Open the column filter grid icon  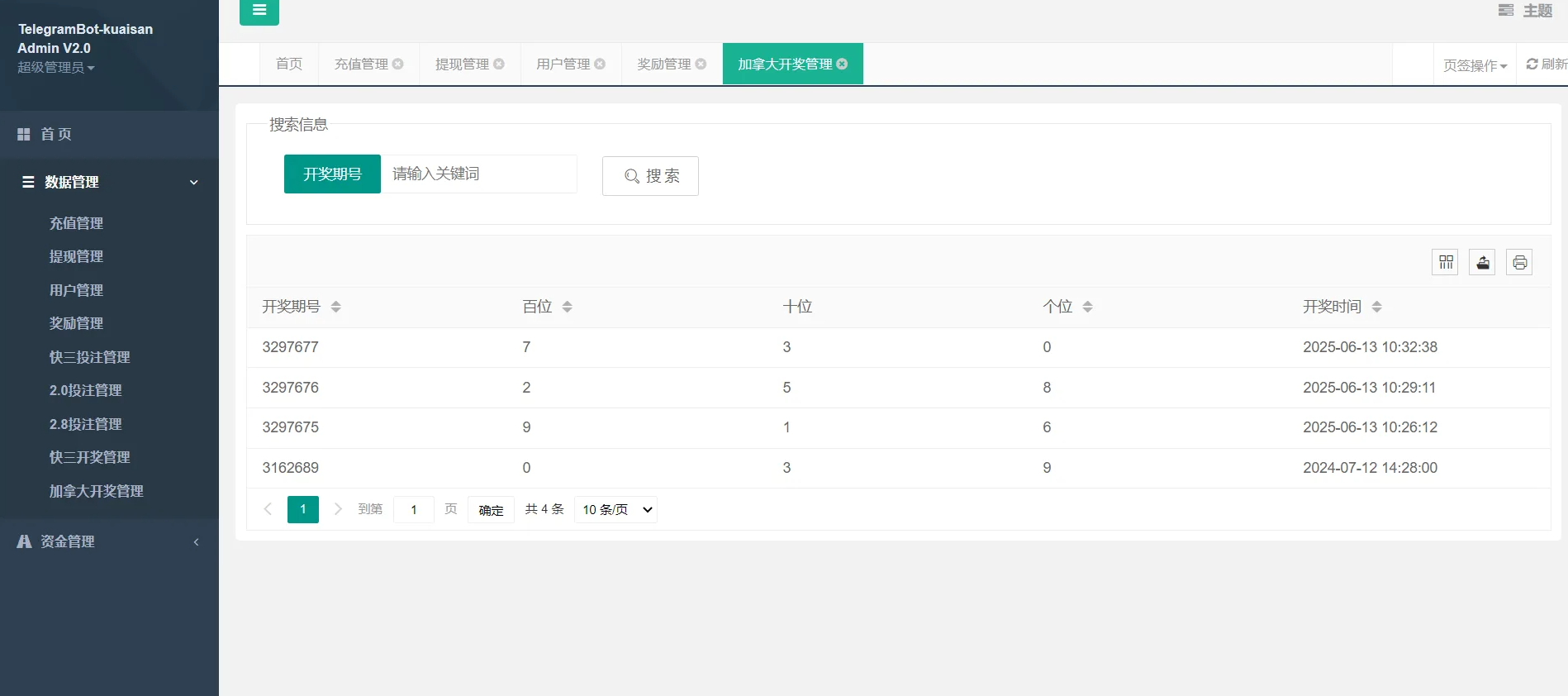[1445, 262]
